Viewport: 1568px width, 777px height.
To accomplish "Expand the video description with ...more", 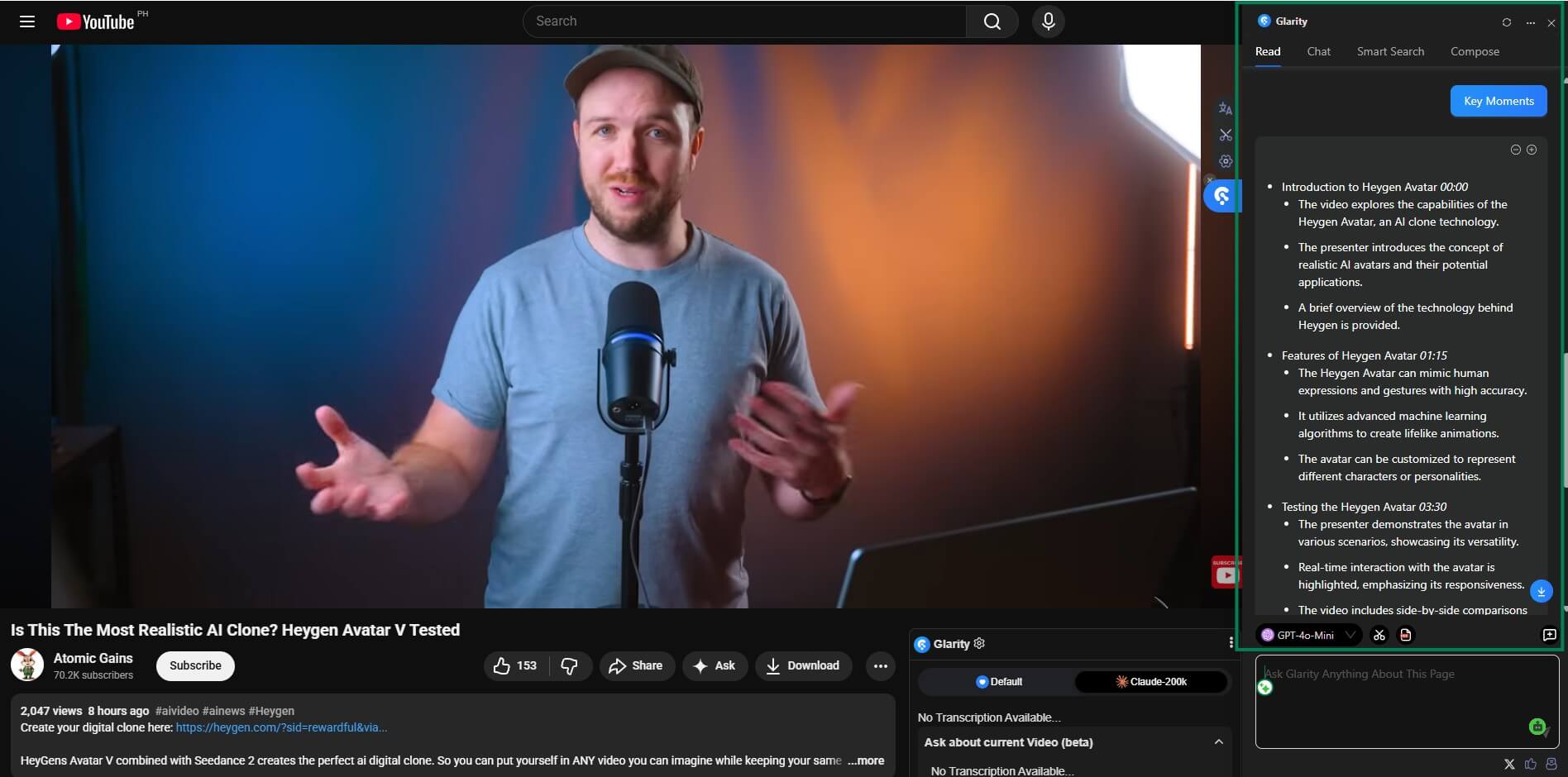I will pos(866,760).
